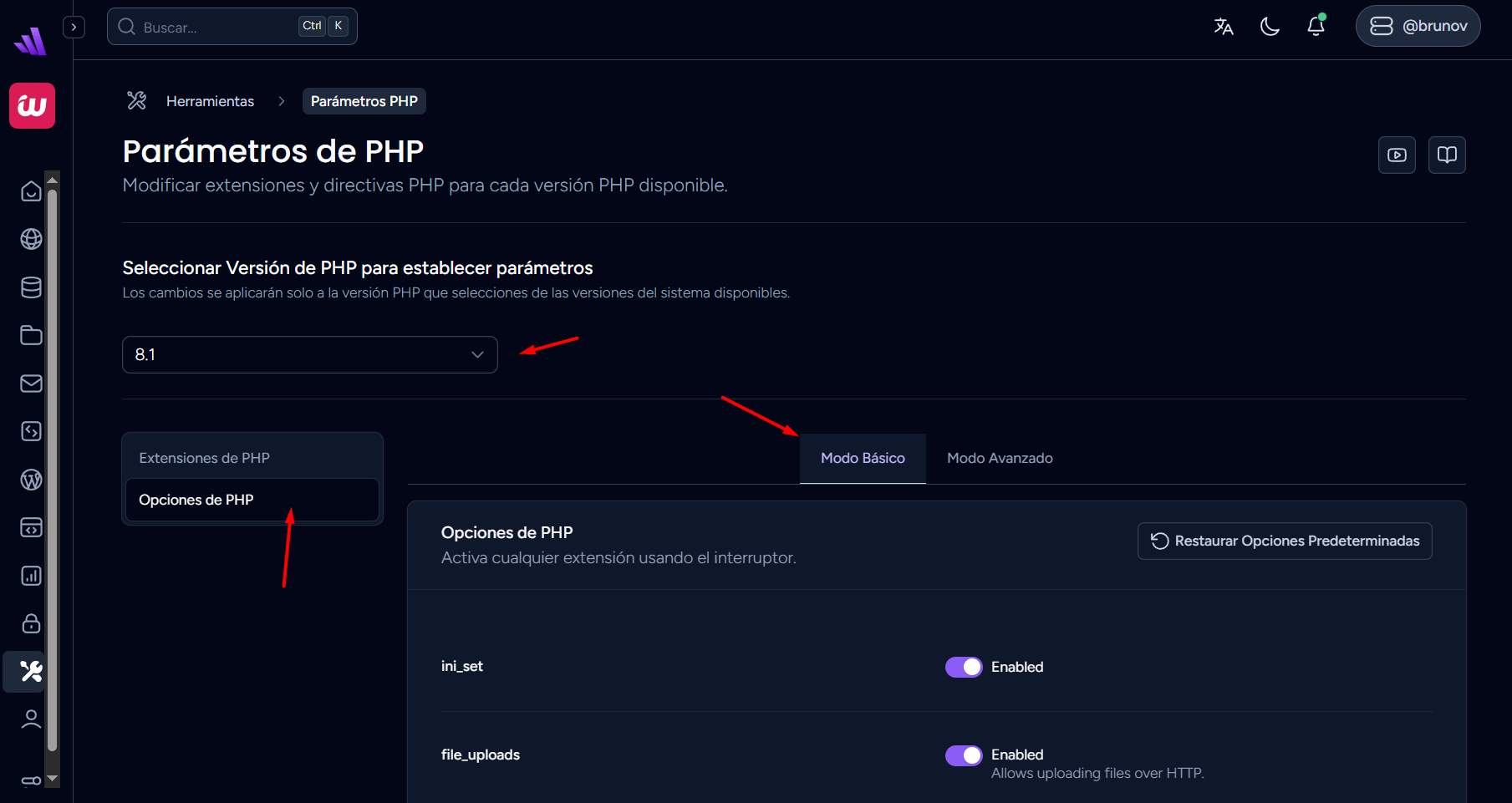Toggle dark mode moon icon
Image resolution: width=1512 pixels, height=803 pixels.
click(1270, 27)
